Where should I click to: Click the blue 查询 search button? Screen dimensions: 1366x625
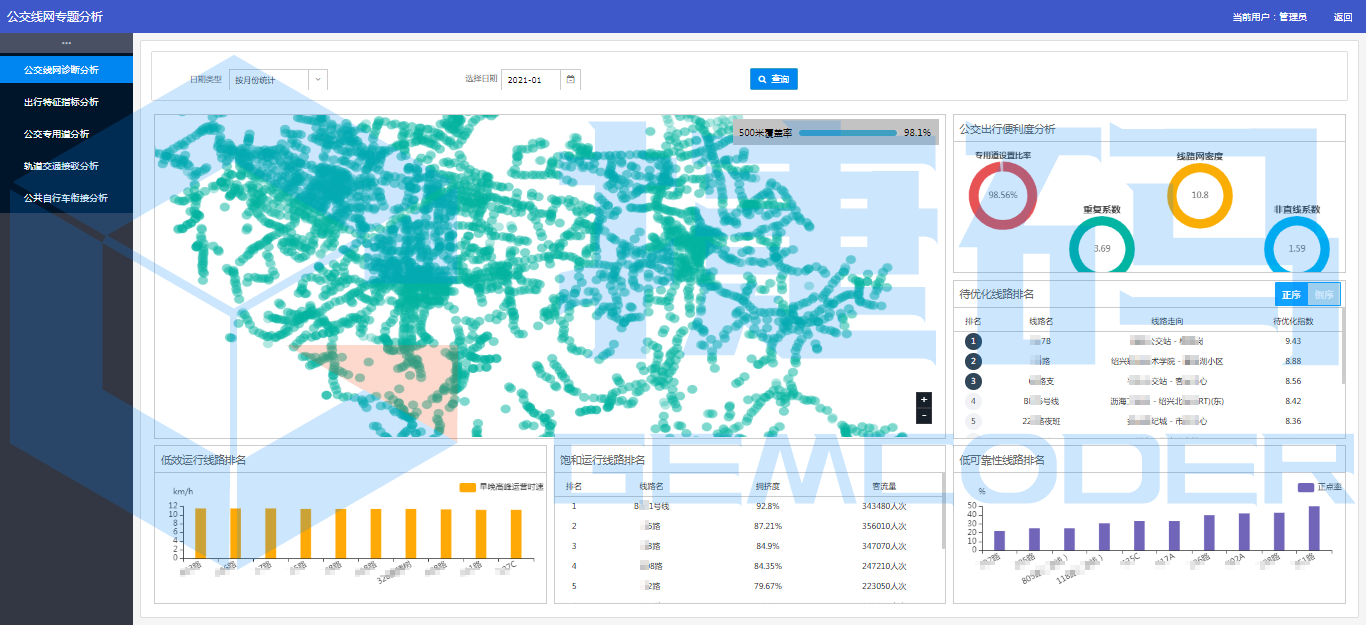[x=773, y=79]
